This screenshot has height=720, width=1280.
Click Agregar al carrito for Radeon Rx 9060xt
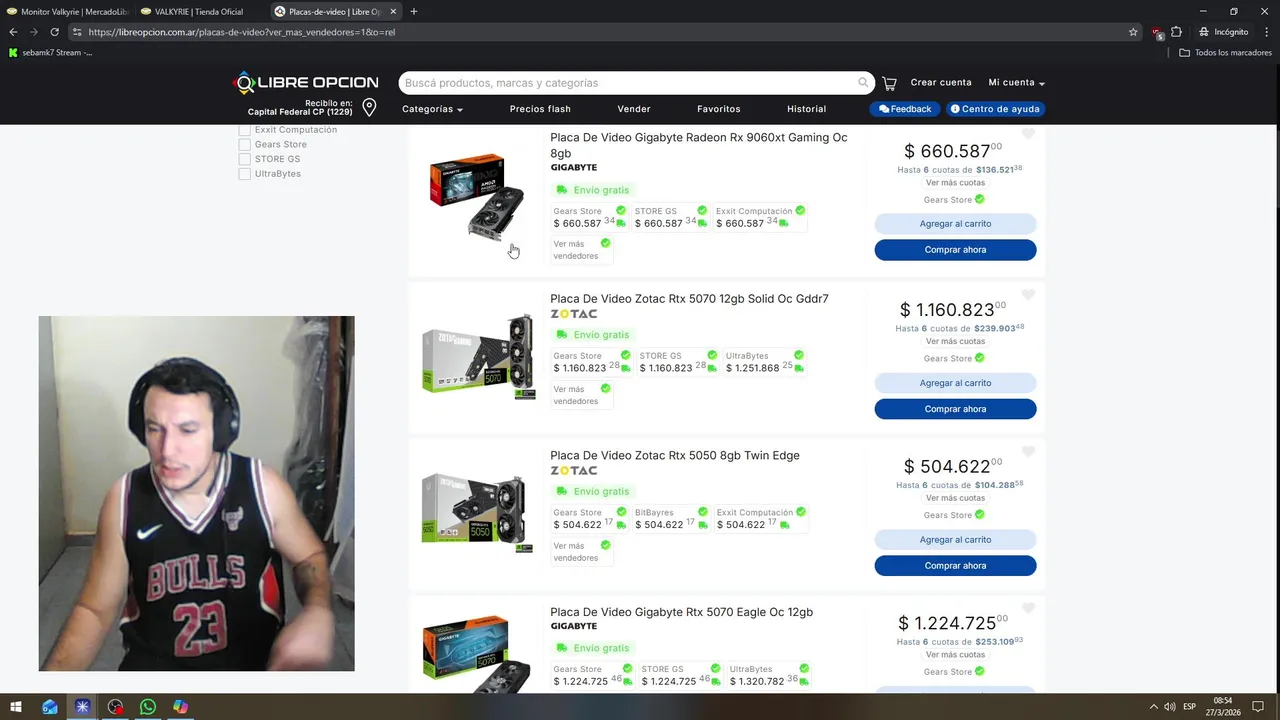(955, 224)
